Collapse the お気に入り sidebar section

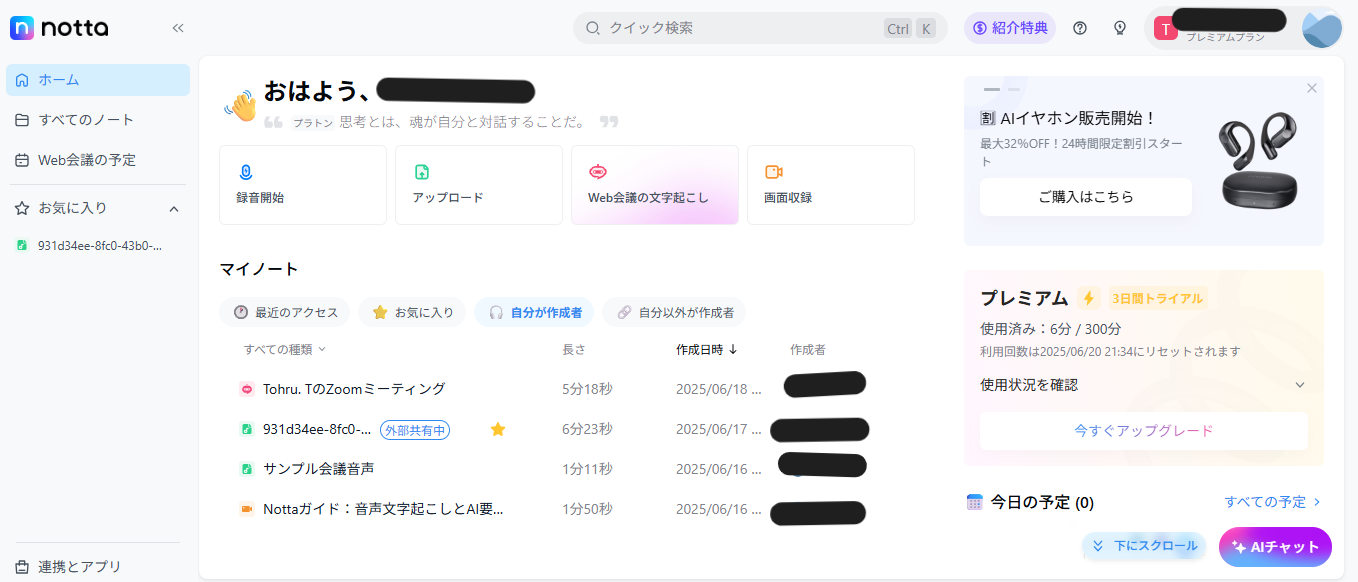174,209
